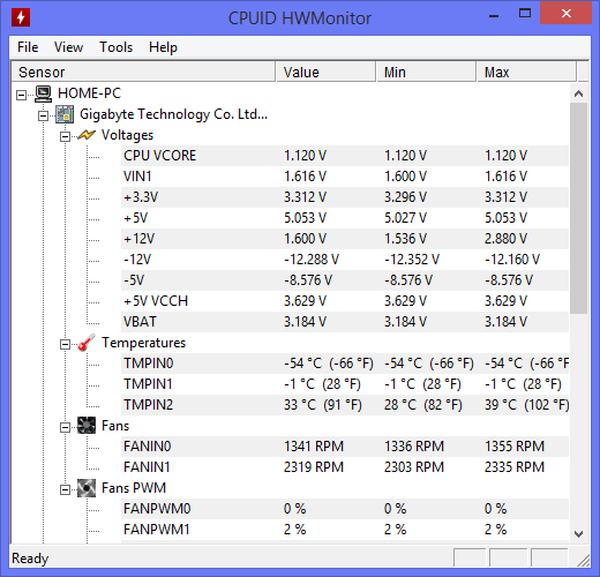
Task: Select the FANIN1 fan row
Action: tap(345, 467)
